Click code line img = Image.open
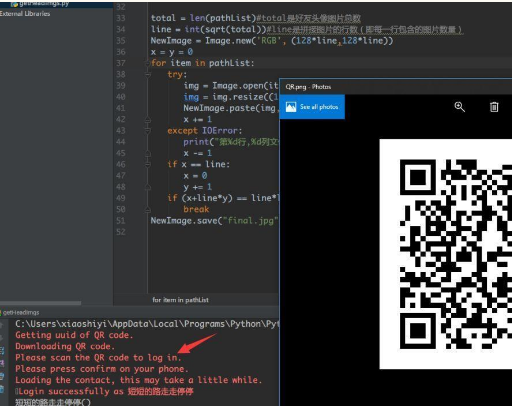 click(231, 86)
